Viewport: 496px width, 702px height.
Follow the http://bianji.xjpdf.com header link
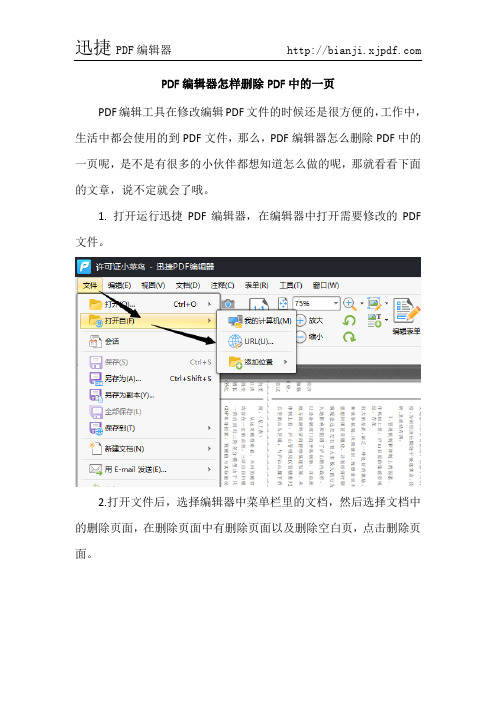[354, 50]
